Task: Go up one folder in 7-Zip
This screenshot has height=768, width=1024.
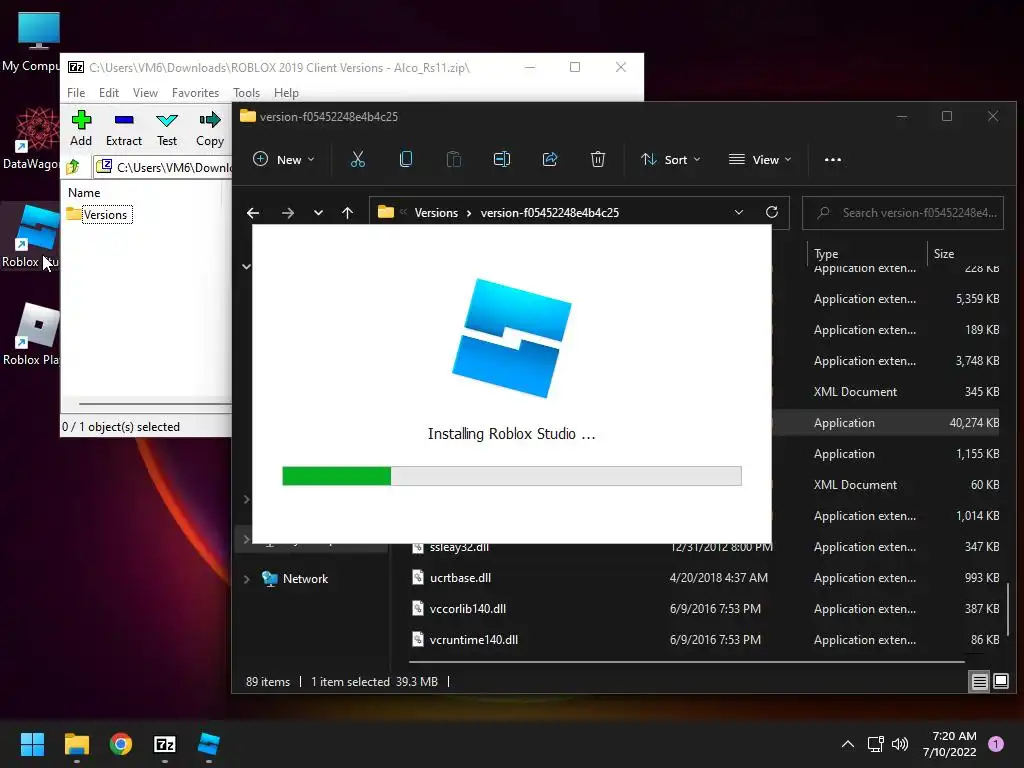Action: click(x=72, y=167)
